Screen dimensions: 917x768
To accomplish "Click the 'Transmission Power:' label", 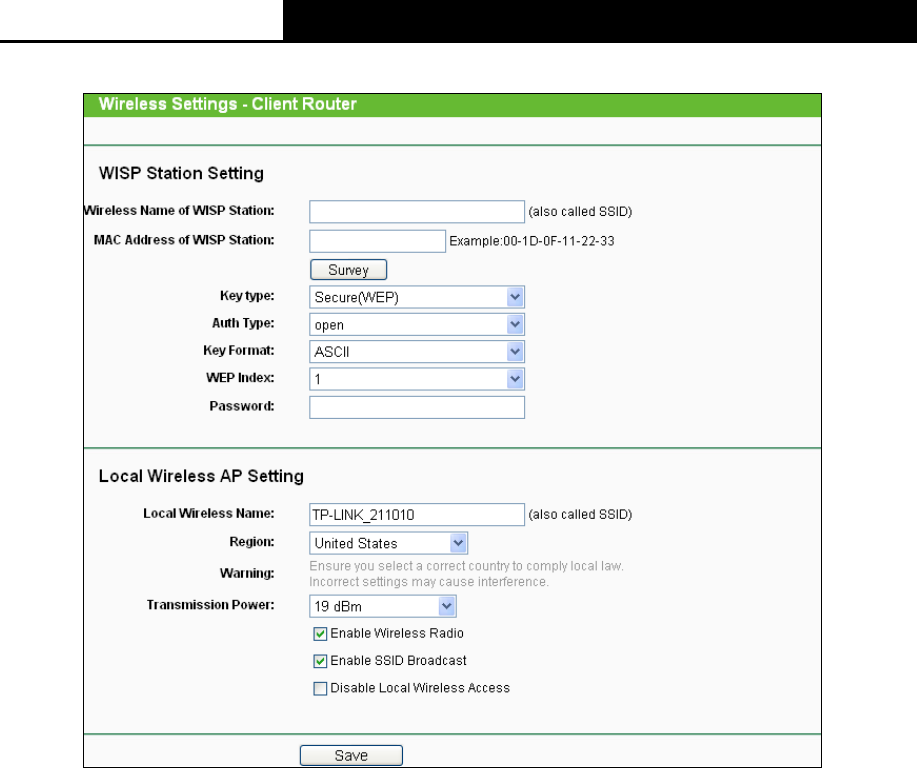I will click(211, 605).
